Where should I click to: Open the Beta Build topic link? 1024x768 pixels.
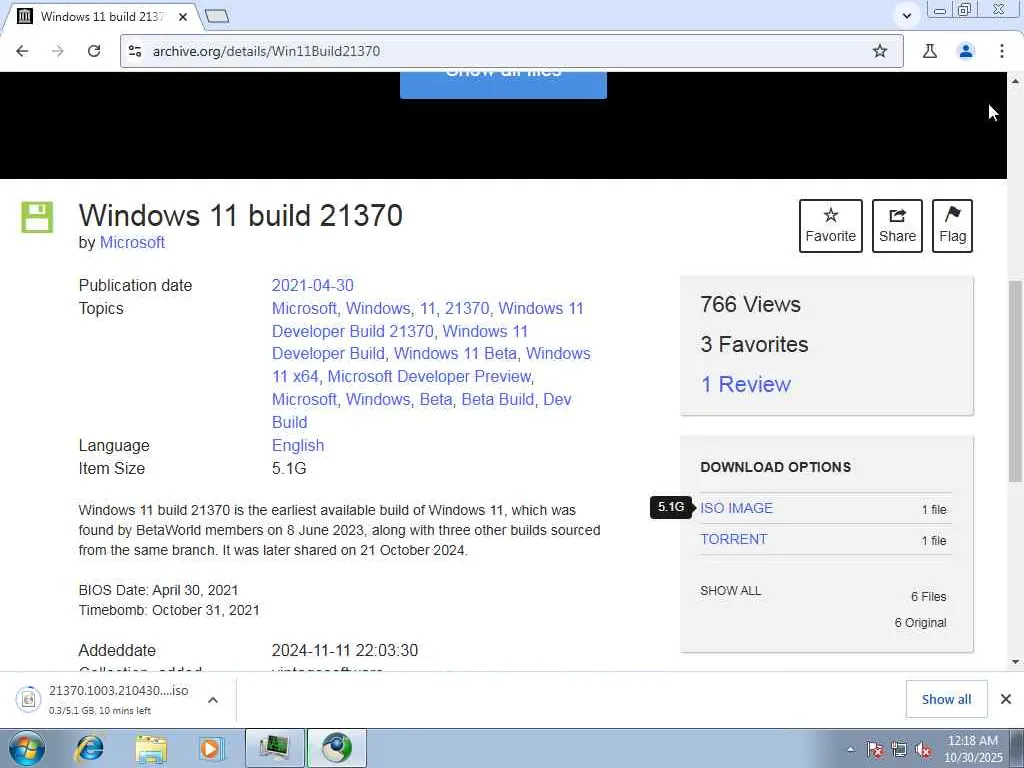click(498, 400)
